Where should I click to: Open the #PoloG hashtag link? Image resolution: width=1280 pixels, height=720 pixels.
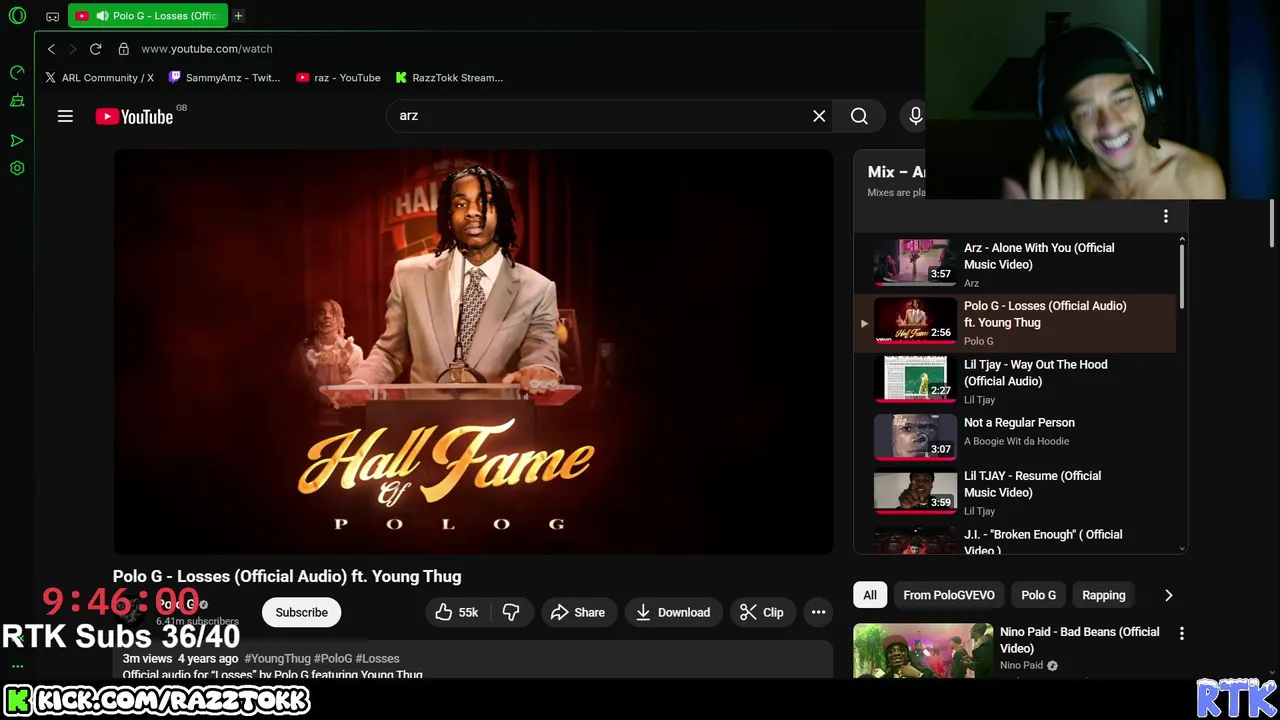tap(333, 658)
